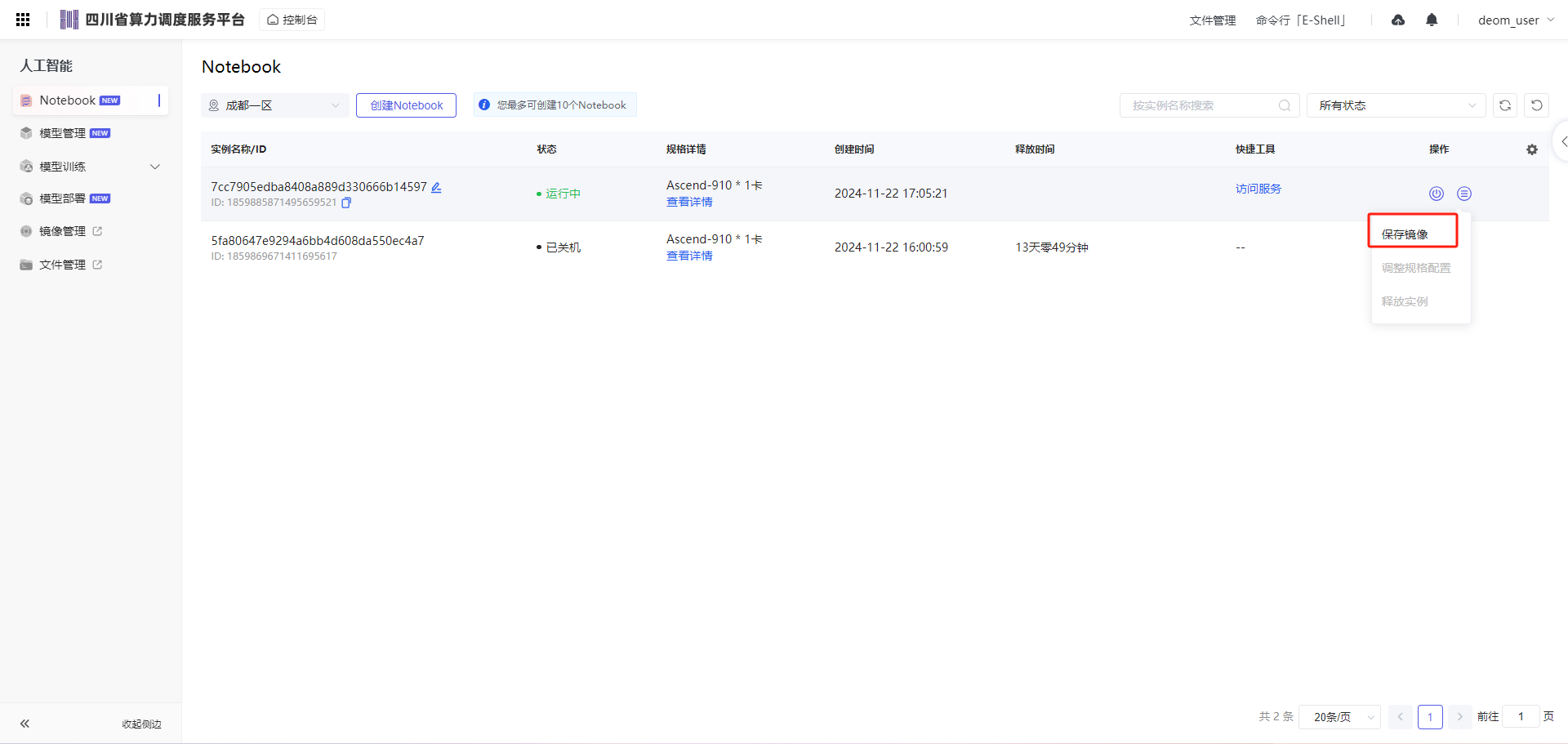
Task: Open the 所有状态 status filter dropdown
Action: (x=1396, y=105)
